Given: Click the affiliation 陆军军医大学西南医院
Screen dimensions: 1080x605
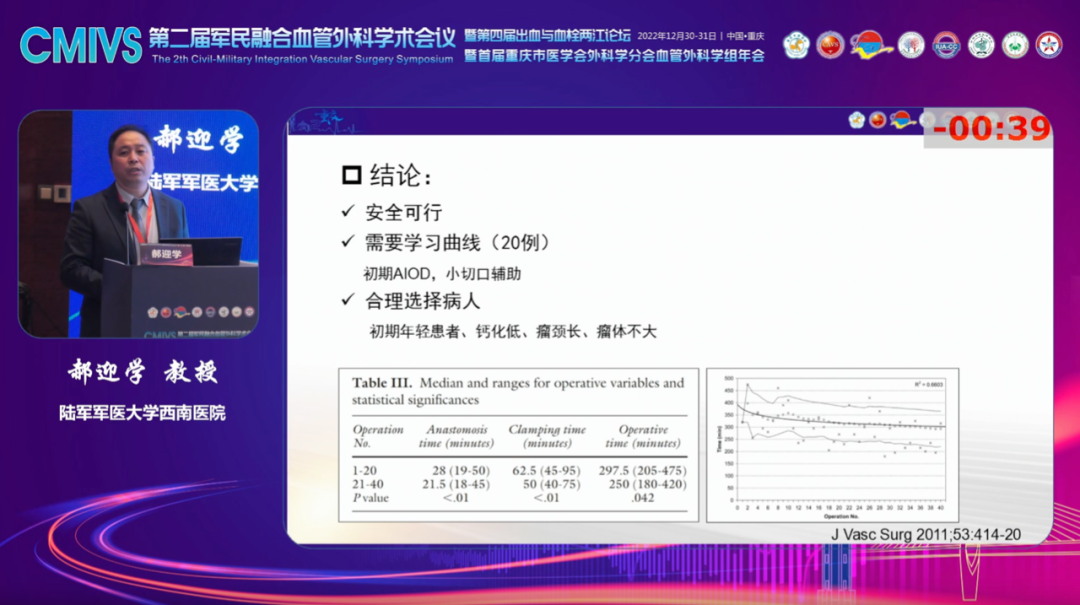Looking at the screenshot, I should pyautogui.click(x=142, y=413).
